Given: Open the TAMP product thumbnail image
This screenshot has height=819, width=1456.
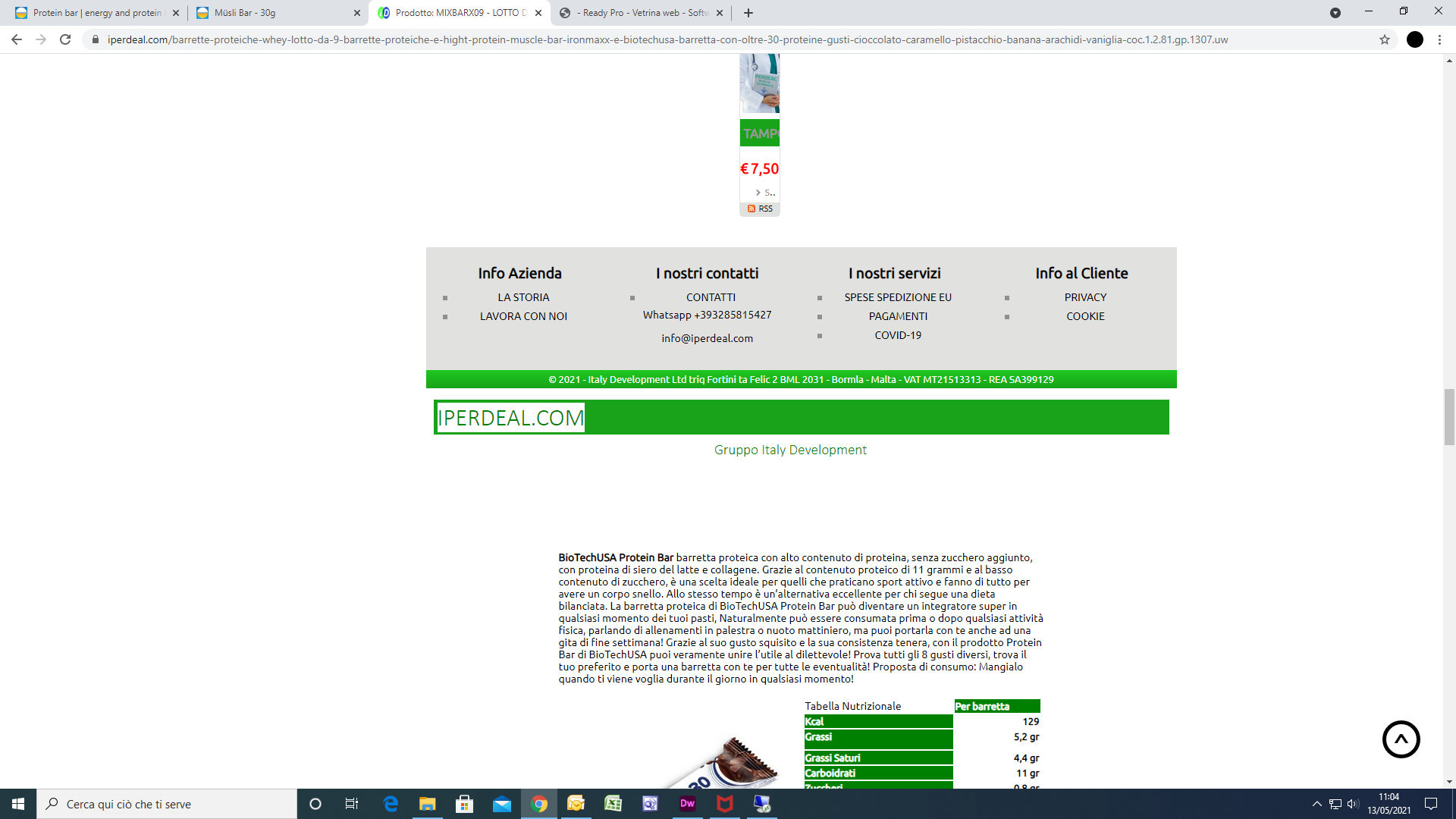Looking at the screenshot, I should [759, 83].
